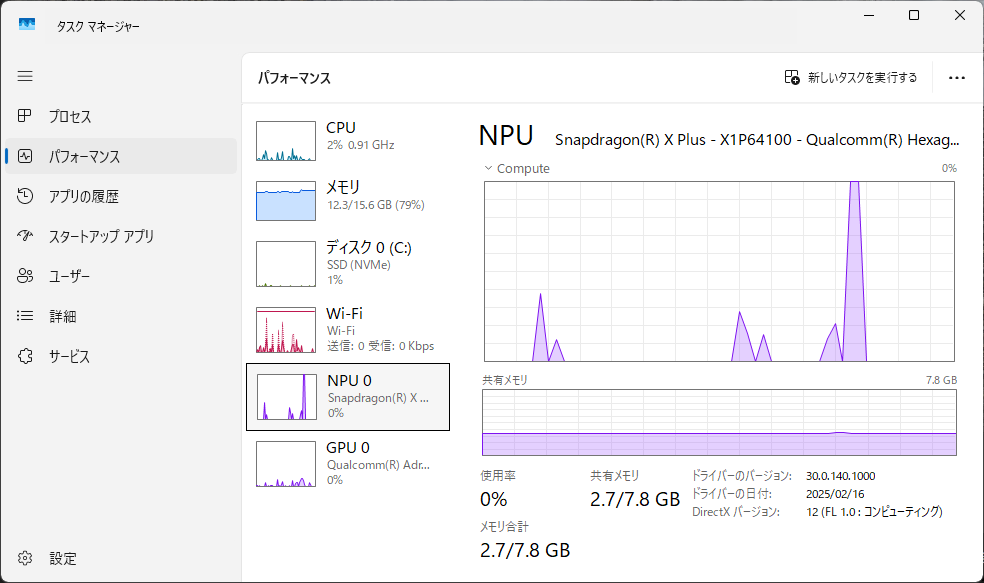Click the 共有メモリ usage bar graph
This screenshot has height=583, width=984.
718,420
